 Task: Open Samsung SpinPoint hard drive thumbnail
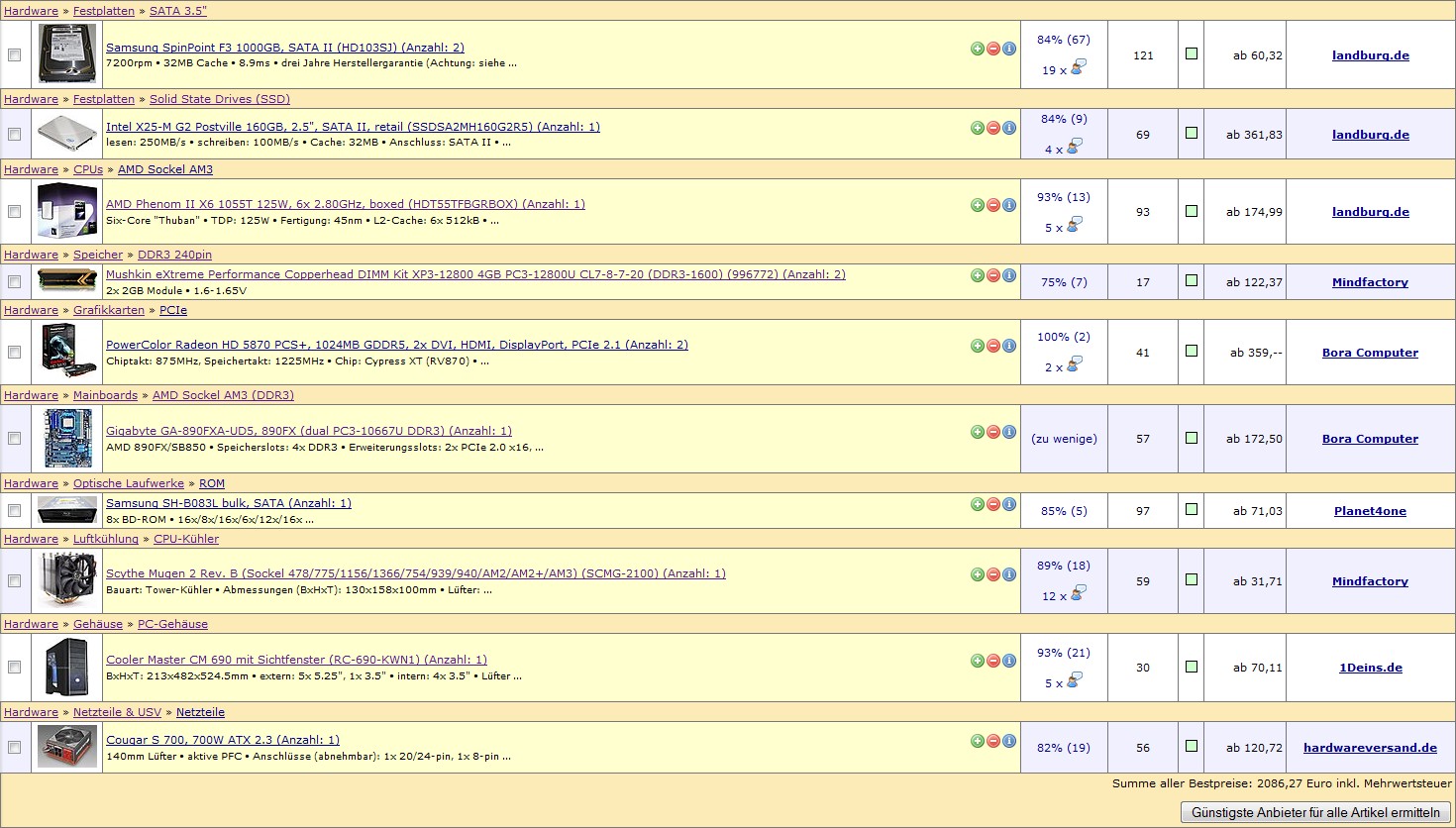coord(67,53)
